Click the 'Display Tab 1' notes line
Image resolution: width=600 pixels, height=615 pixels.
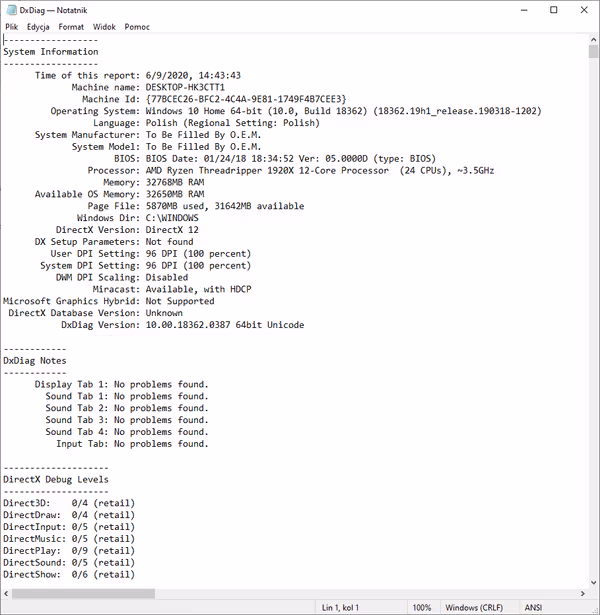122,384
